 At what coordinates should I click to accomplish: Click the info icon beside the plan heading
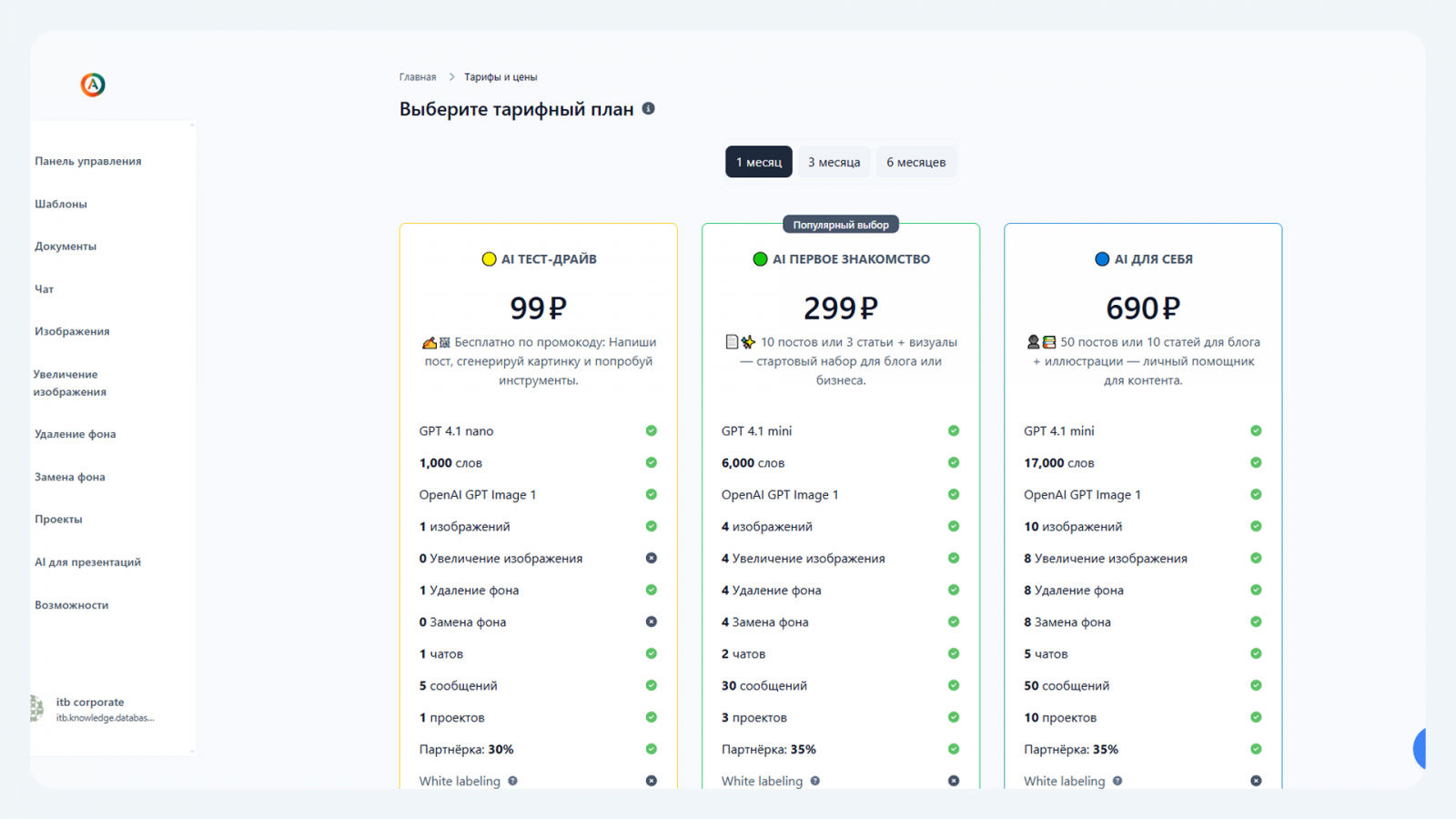pyautogui.click(x=649, y=108)
